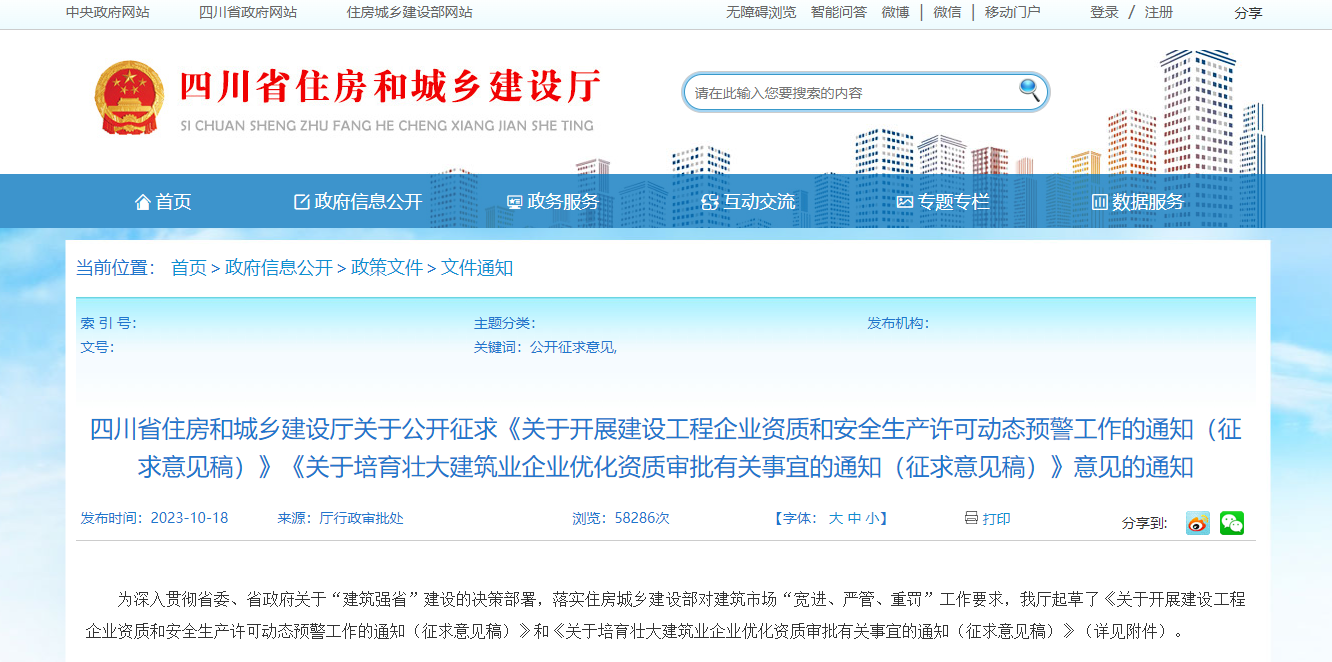Open the 智能问答 service
The height and width of the screenshot is (662, 1332).
tap(838, 12)
